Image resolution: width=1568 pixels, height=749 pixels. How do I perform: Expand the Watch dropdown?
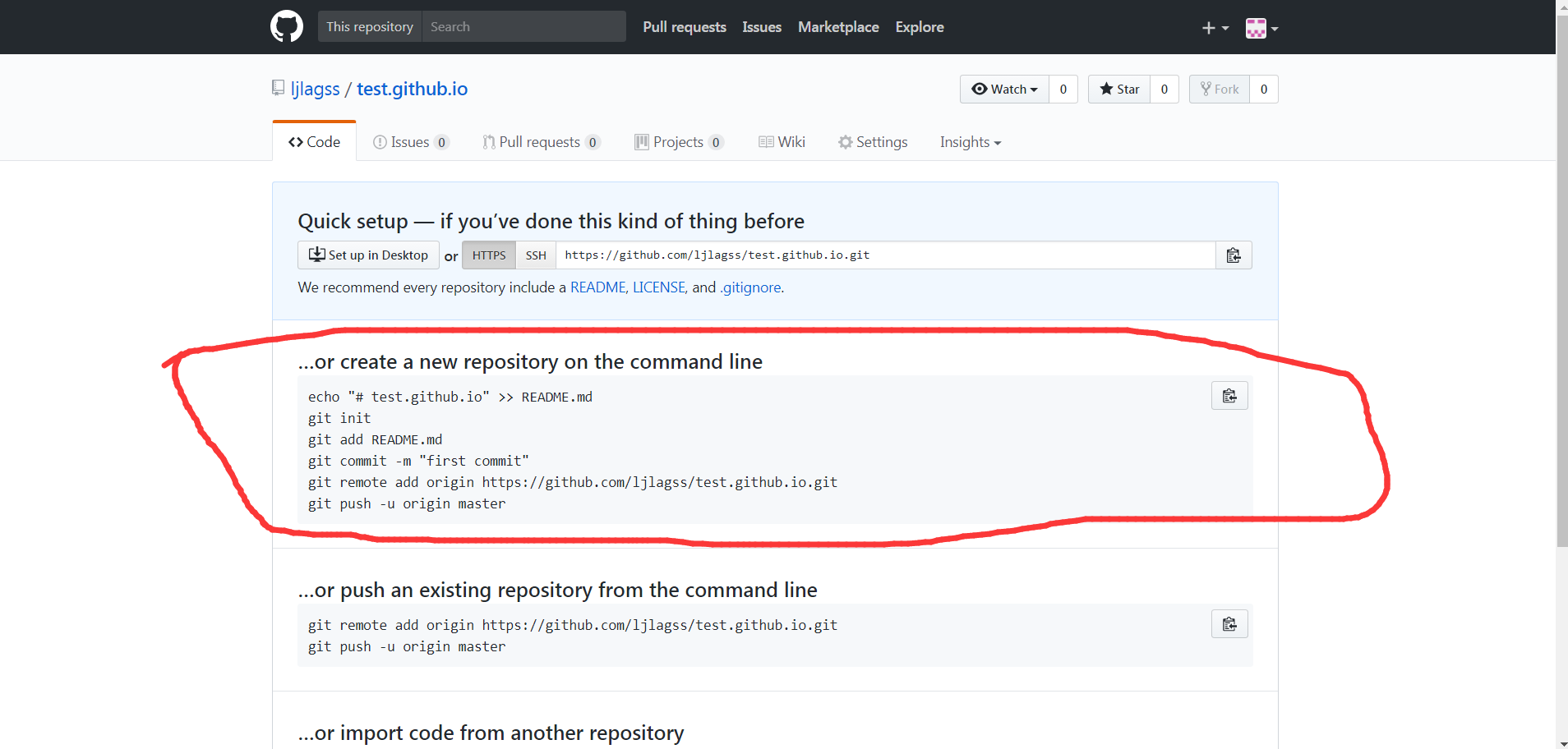(1004, 89)
